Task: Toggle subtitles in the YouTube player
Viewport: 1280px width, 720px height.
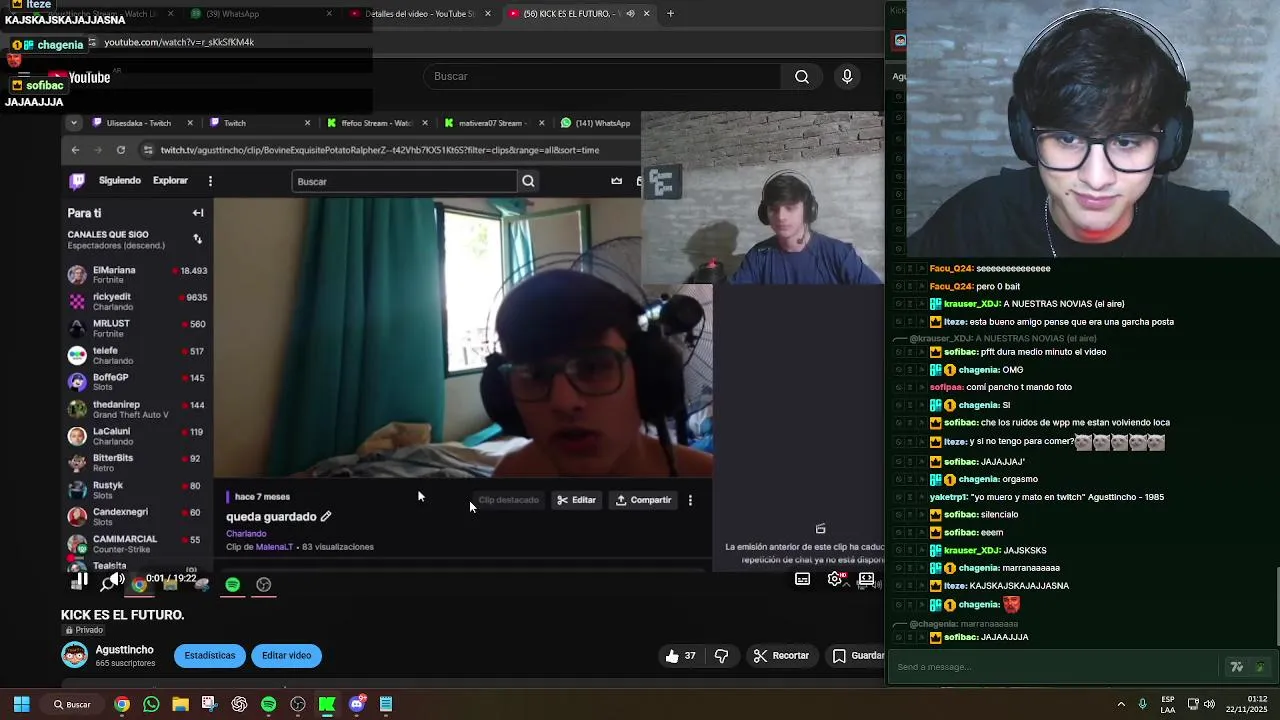Action: point(802,579)
